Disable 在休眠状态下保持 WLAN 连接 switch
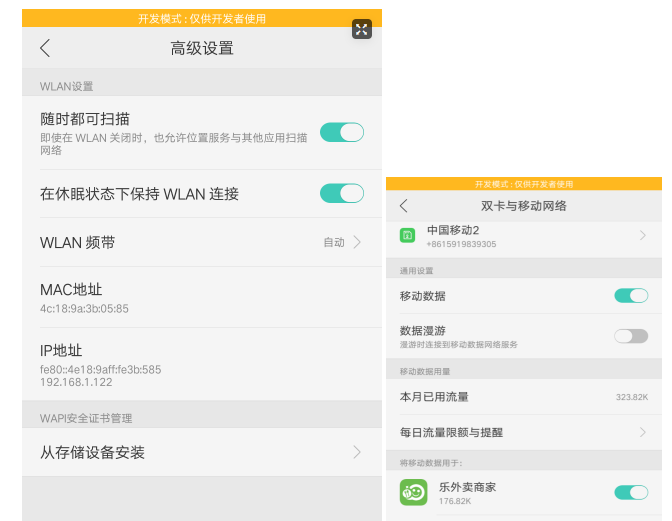 coord(341,193)
